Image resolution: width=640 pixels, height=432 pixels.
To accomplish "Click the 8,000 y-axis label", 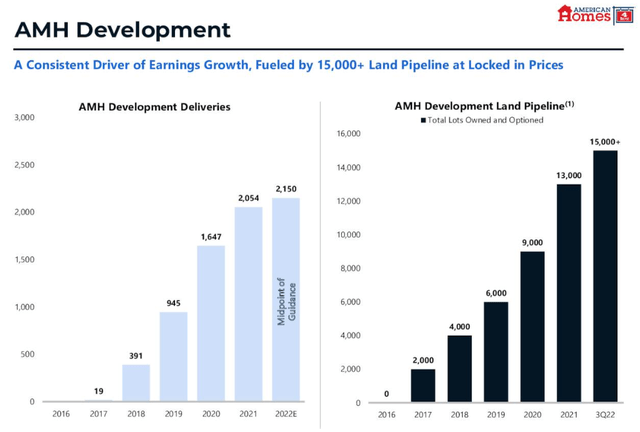I will point(350,268).
